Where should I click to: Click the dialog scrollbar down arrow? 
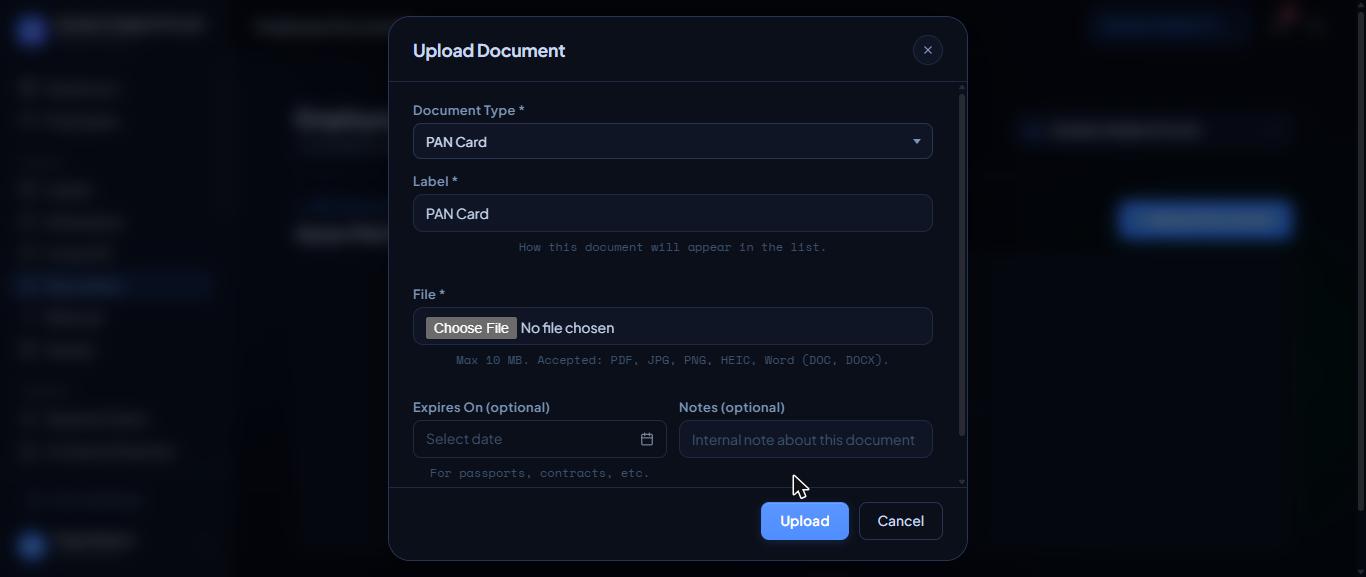tap(962, 482)
